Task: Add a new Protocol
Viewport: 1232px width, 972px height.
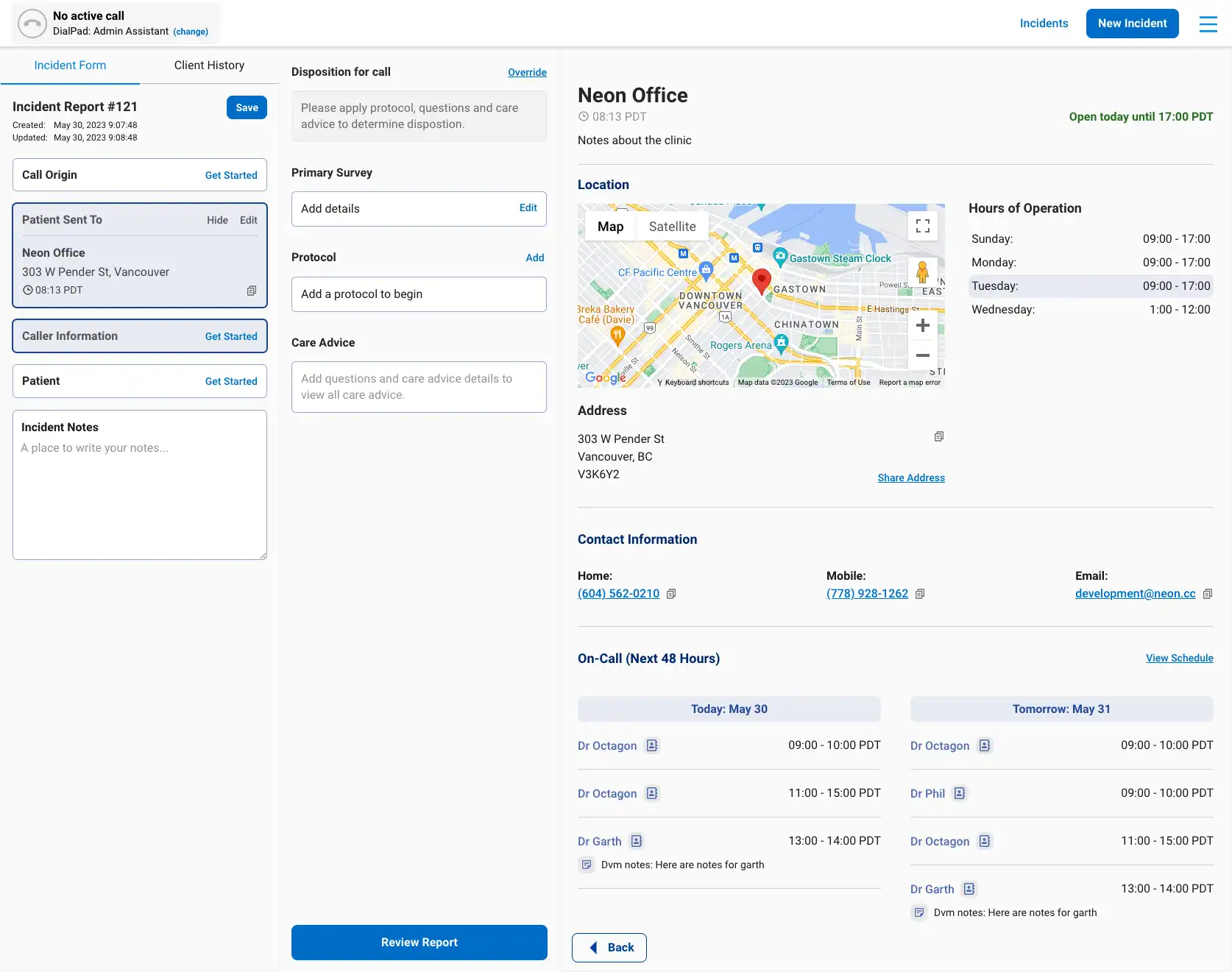Action: click(535, 258)
